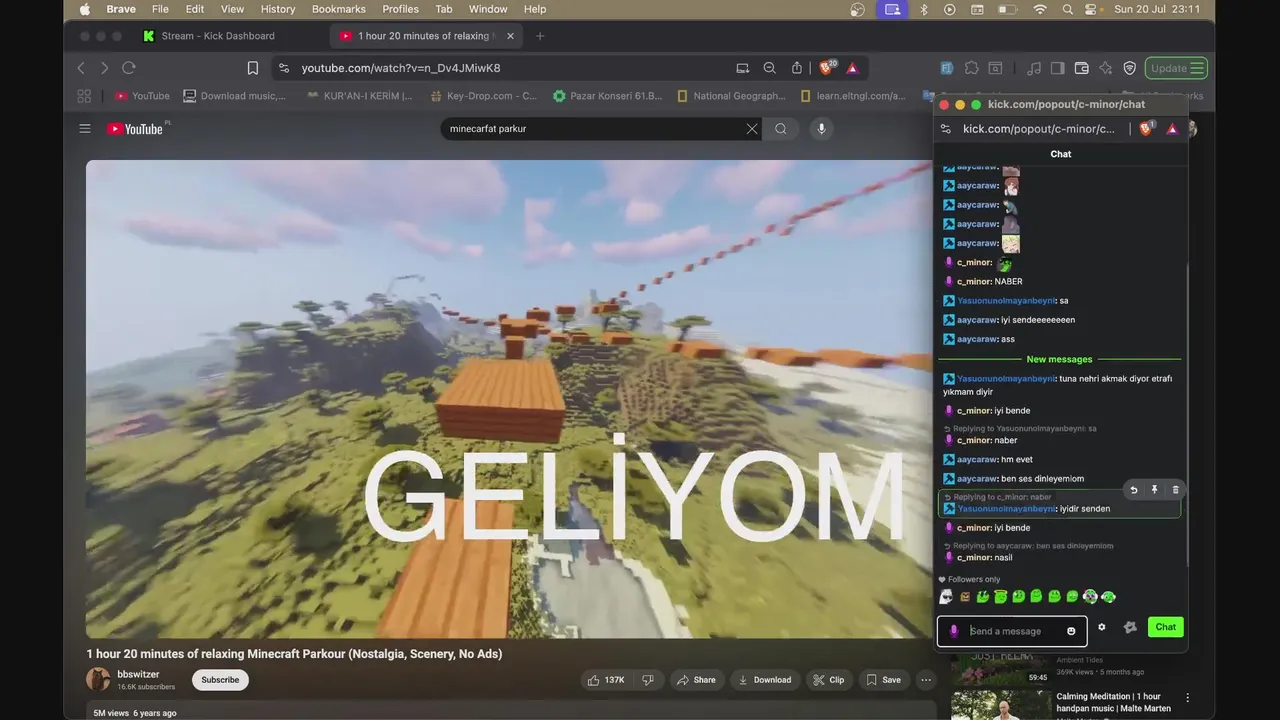This screenshot has width=1280, height=720.
Task: Open Brave Shields in Kick popout window
Action: click(x=1146, y=128)
